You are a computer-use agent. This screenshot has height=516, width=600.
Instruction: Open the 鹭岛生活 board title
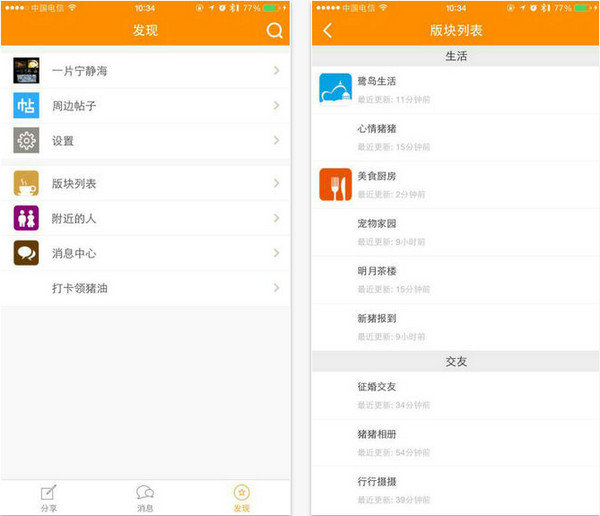377,81
